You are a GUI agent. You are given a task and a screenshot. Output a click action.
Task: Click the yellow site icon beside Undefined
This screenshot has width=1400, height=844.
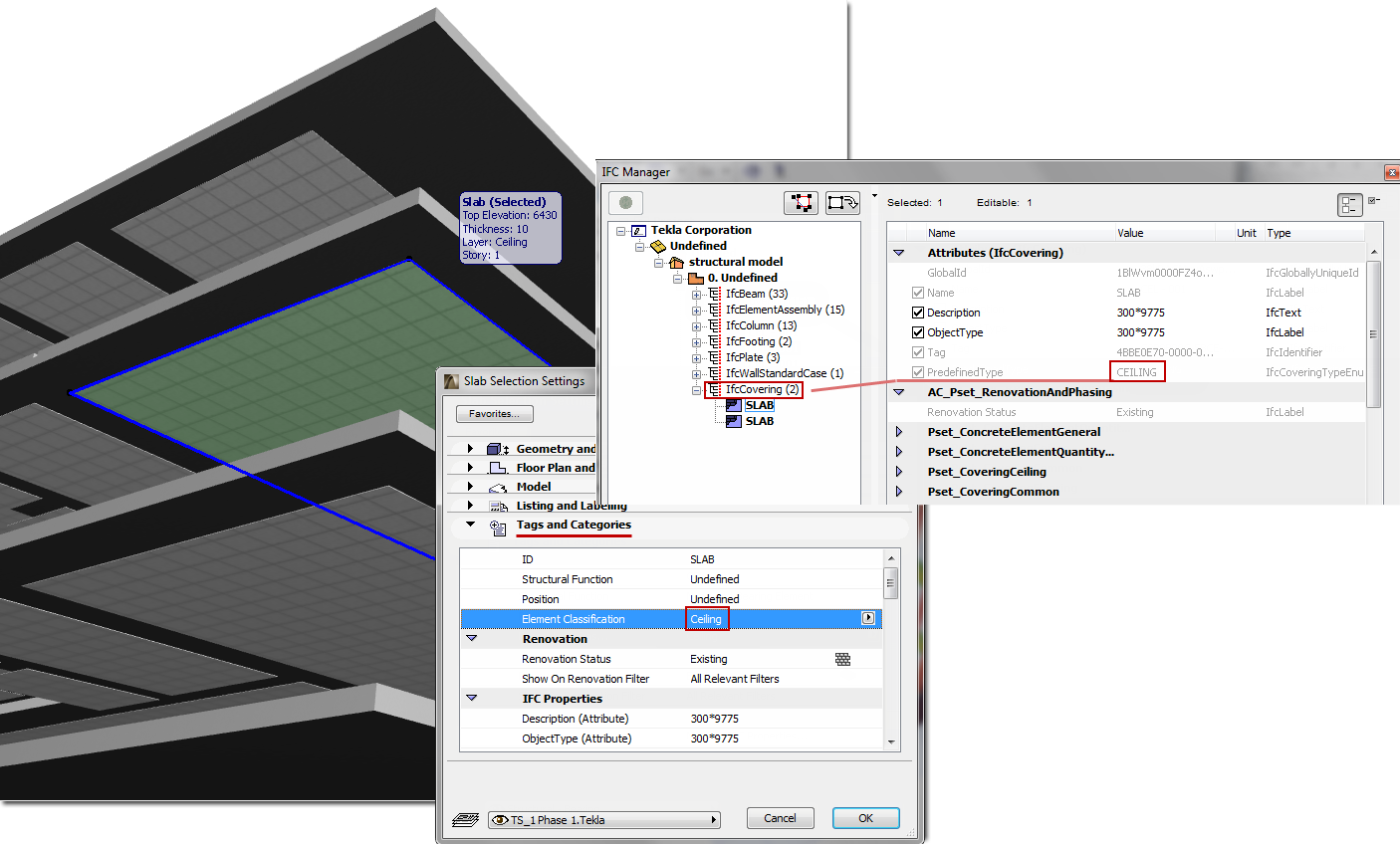pyautogui.click(x=657, y=246)
